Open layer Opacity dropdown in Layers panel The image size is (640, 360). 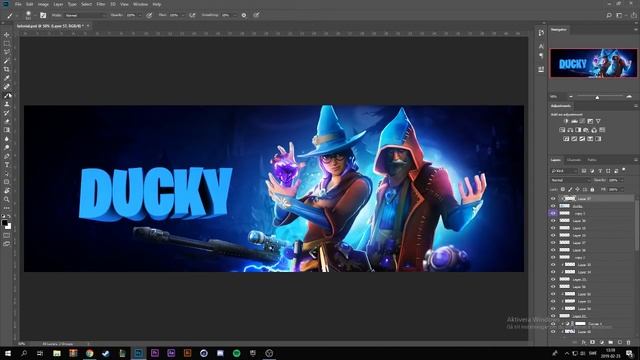(x=622, y=180)
